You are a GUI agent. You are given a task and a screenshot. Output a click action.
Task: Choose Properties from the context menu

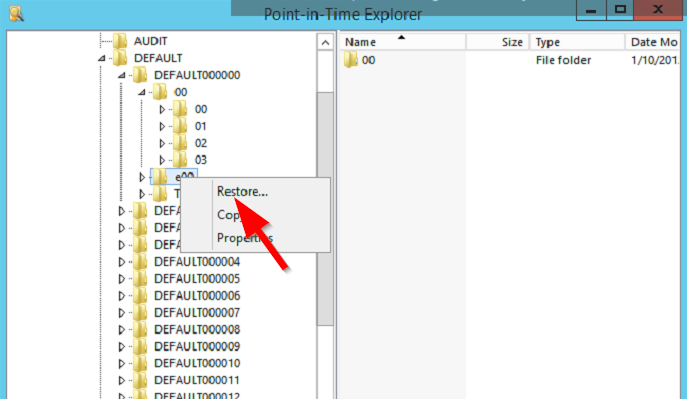[245, 238]
